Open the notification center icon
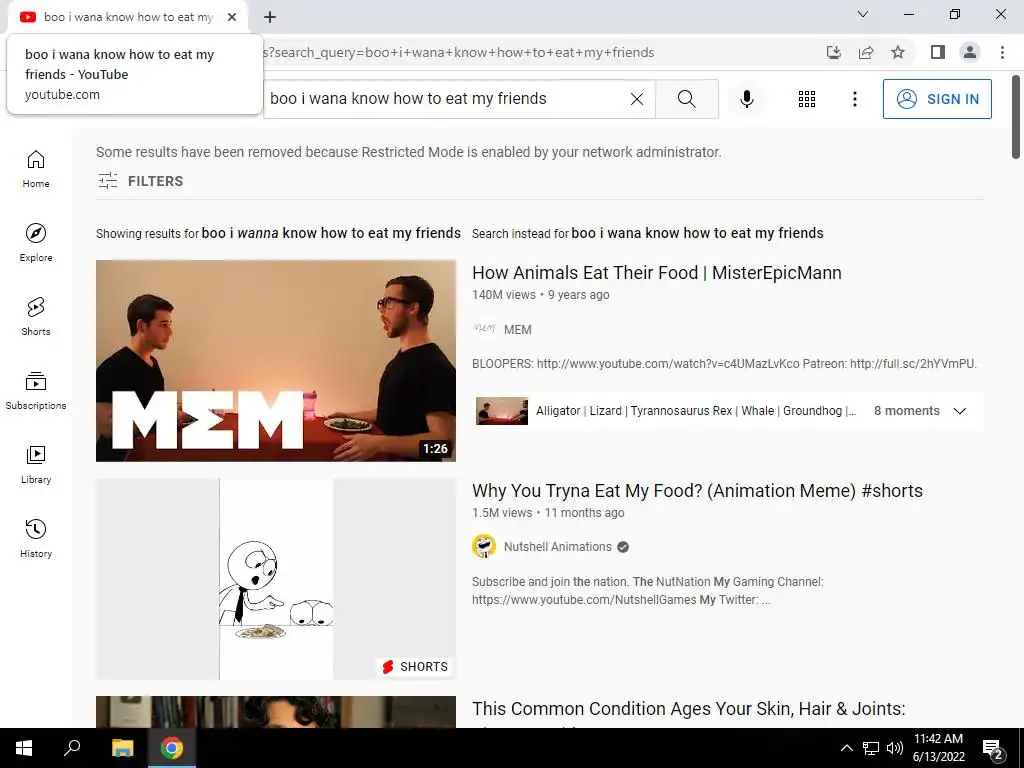The height and width of the screenshot is (768, 1024). click(992, 748)
